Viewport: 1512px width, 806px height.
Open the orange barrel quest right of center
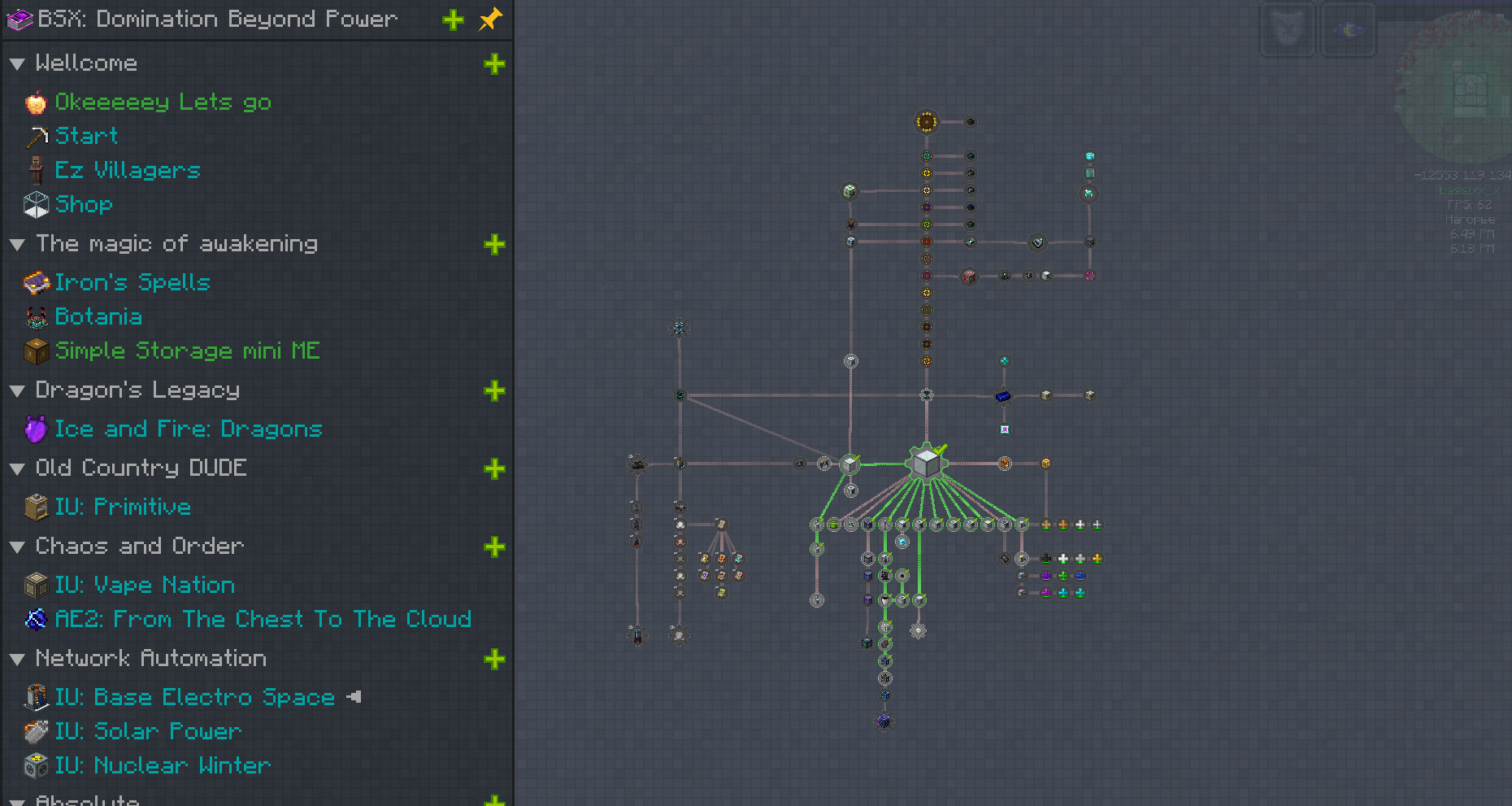click(1005, 464)
